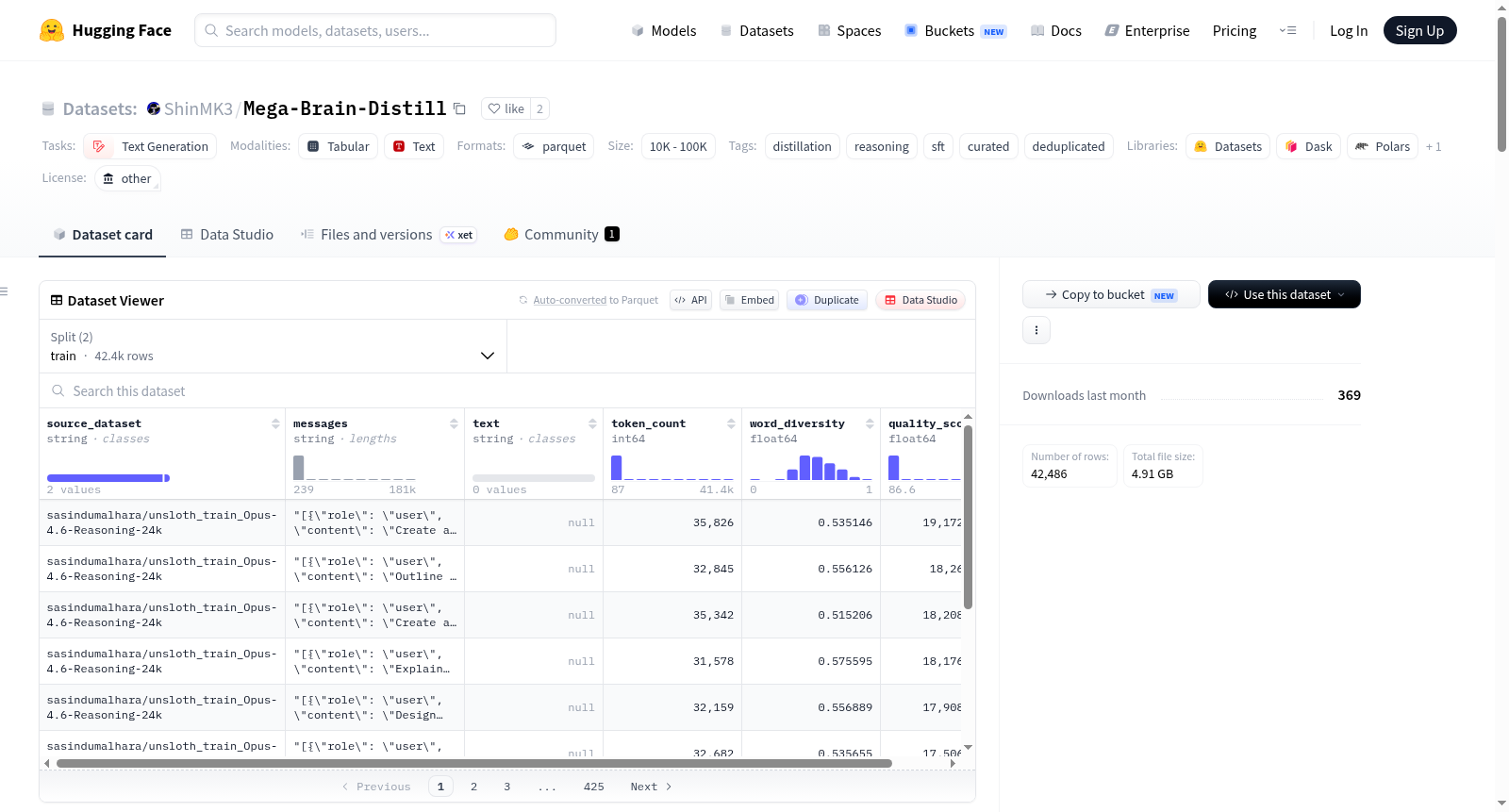The height and width of the screenshot is (812, 1509).
Task: Open Docs in navigation
Action: pos(1056,31)
